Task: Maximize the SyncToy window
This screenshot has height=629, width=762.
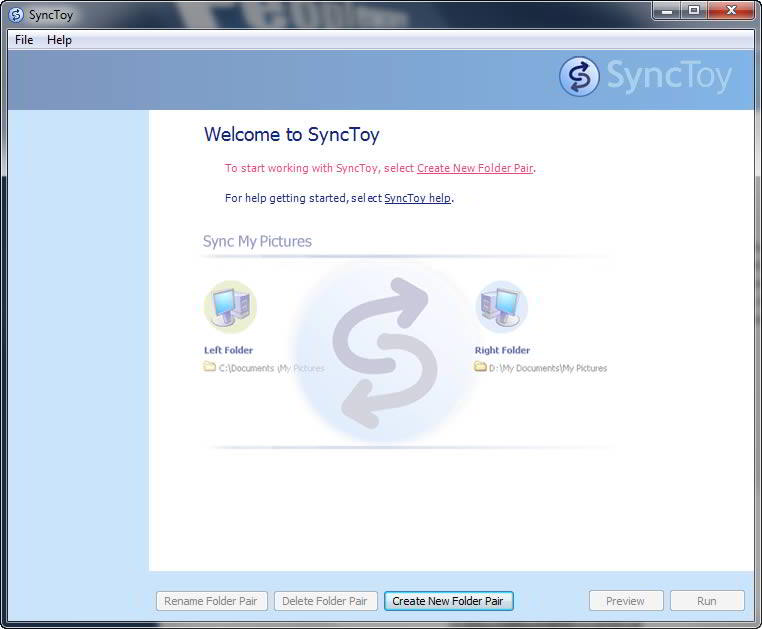Action: [694, 11]
